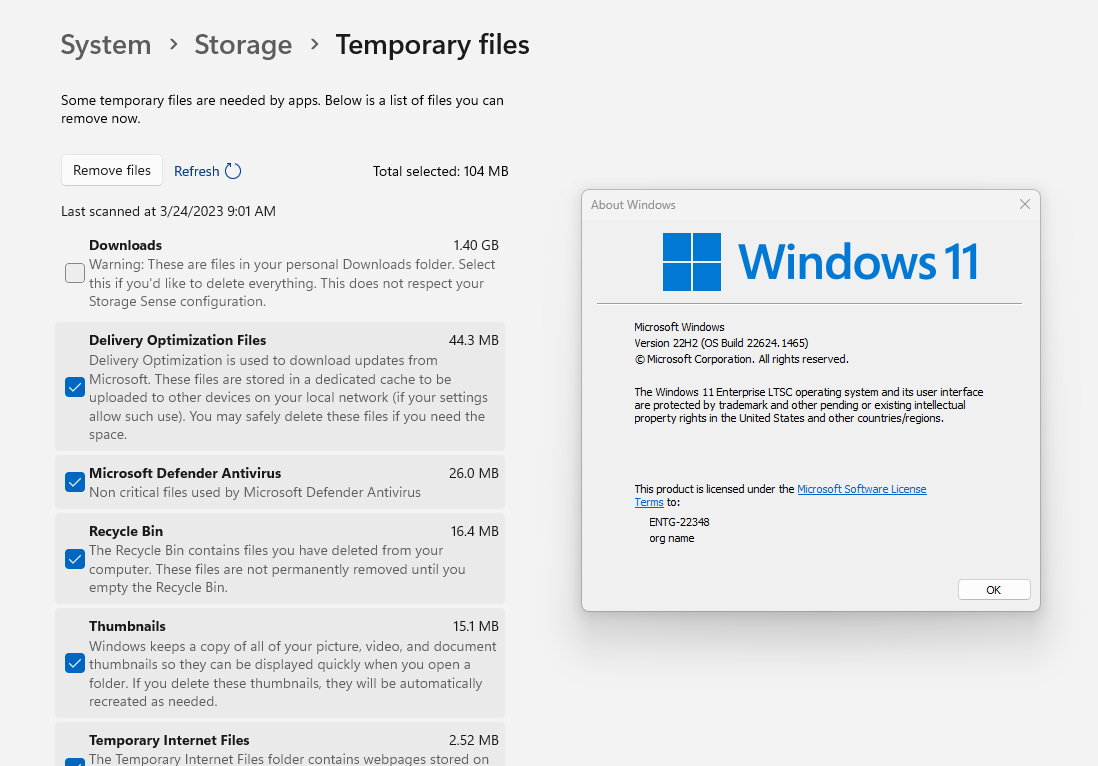Open the Microsoft Software License Terms link

[780, 496]
